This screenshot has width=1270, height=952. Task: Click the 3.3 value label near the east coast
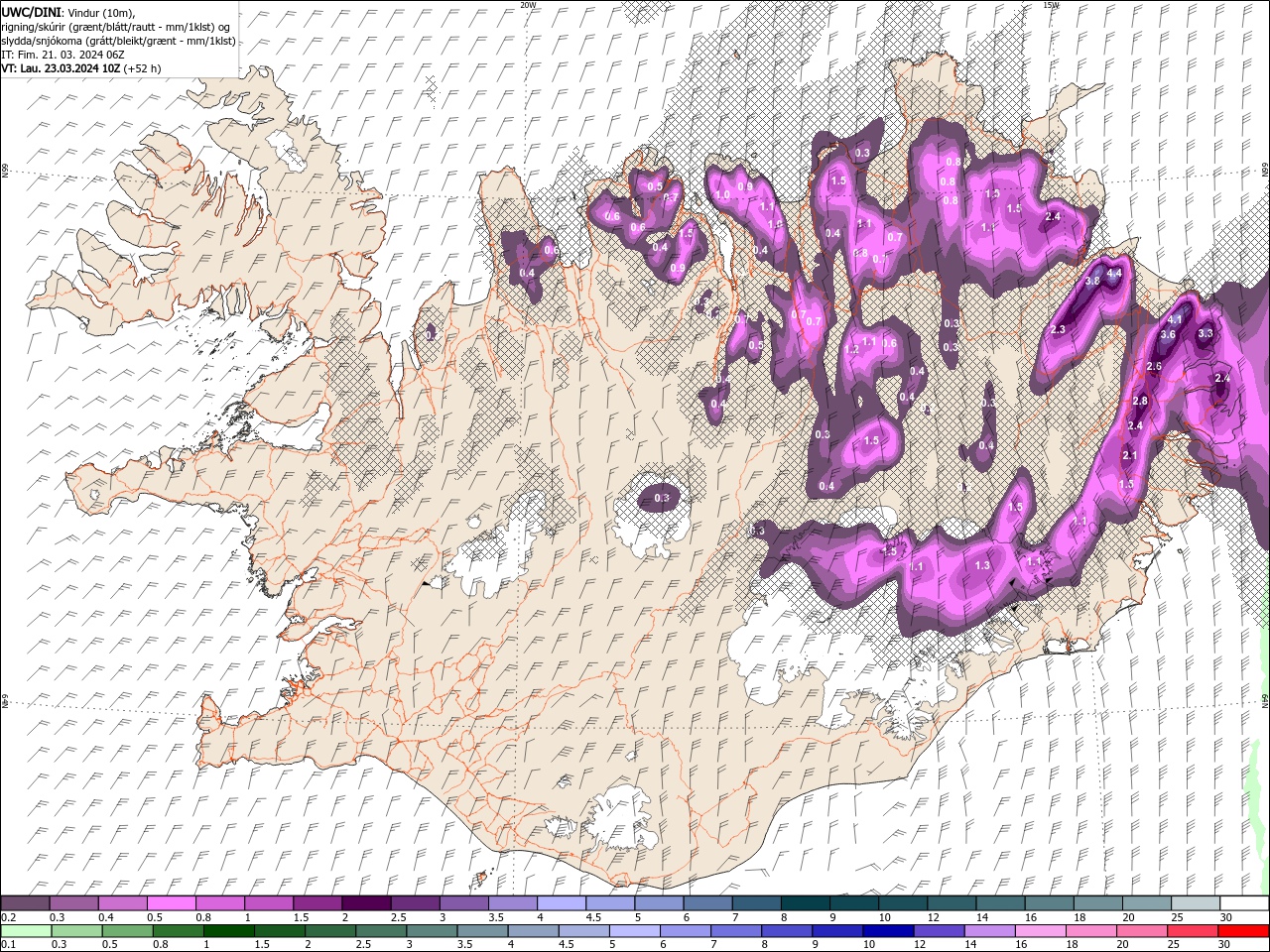click(x=1206, y=334)
